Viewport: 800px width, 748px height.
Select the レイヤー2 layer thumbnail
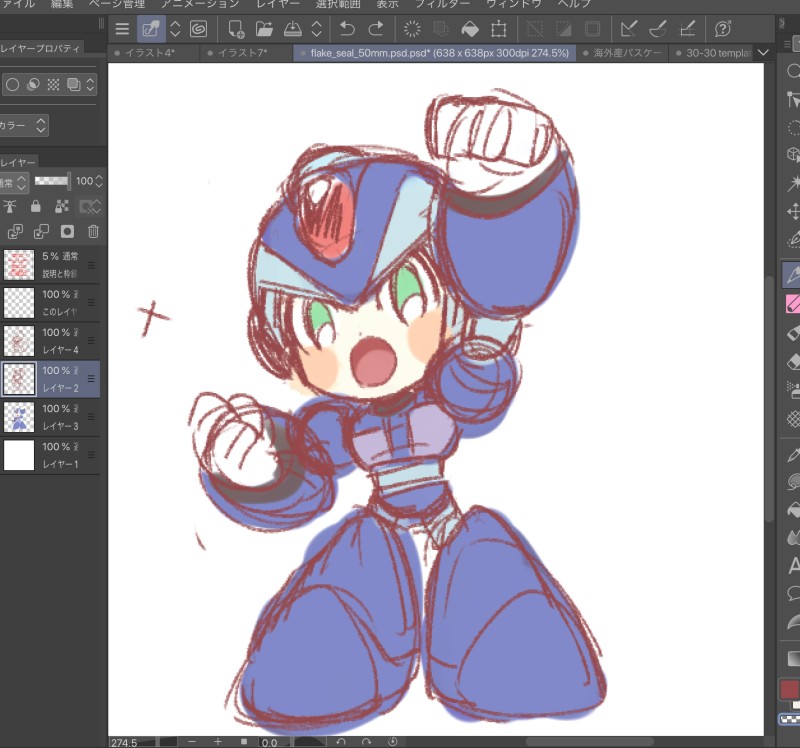pyautogui.click(x=19, y=379)
